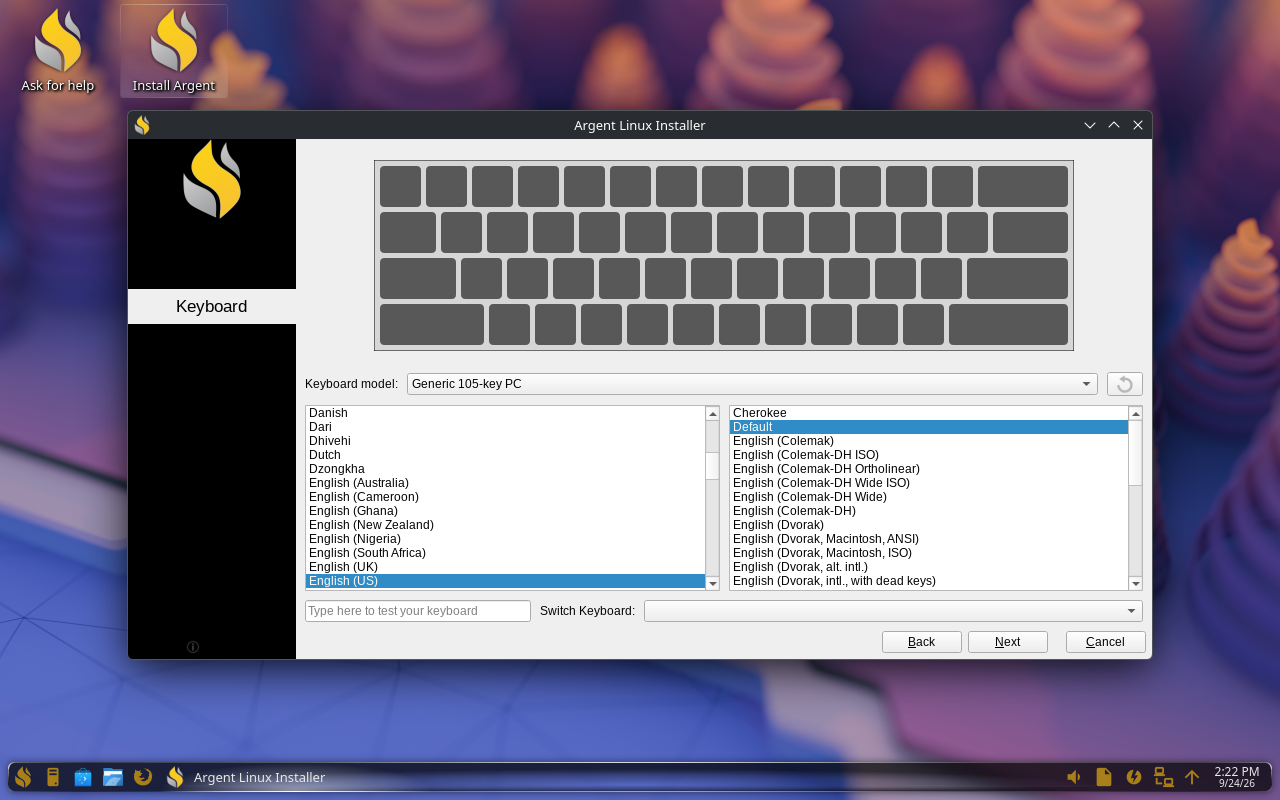This screenshot has height=800, width=1280.
Task: Open the application launcher flame in taskbar
Action: coord(23,777)
